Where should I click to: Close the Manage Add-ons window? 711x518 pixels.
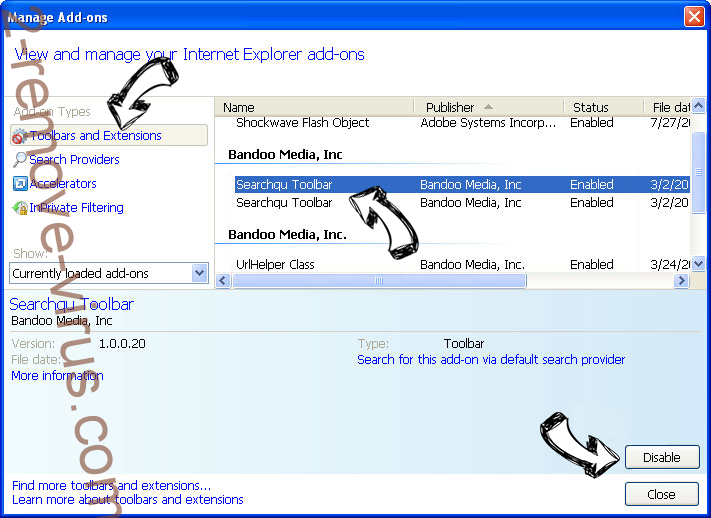tap(694, 17)
